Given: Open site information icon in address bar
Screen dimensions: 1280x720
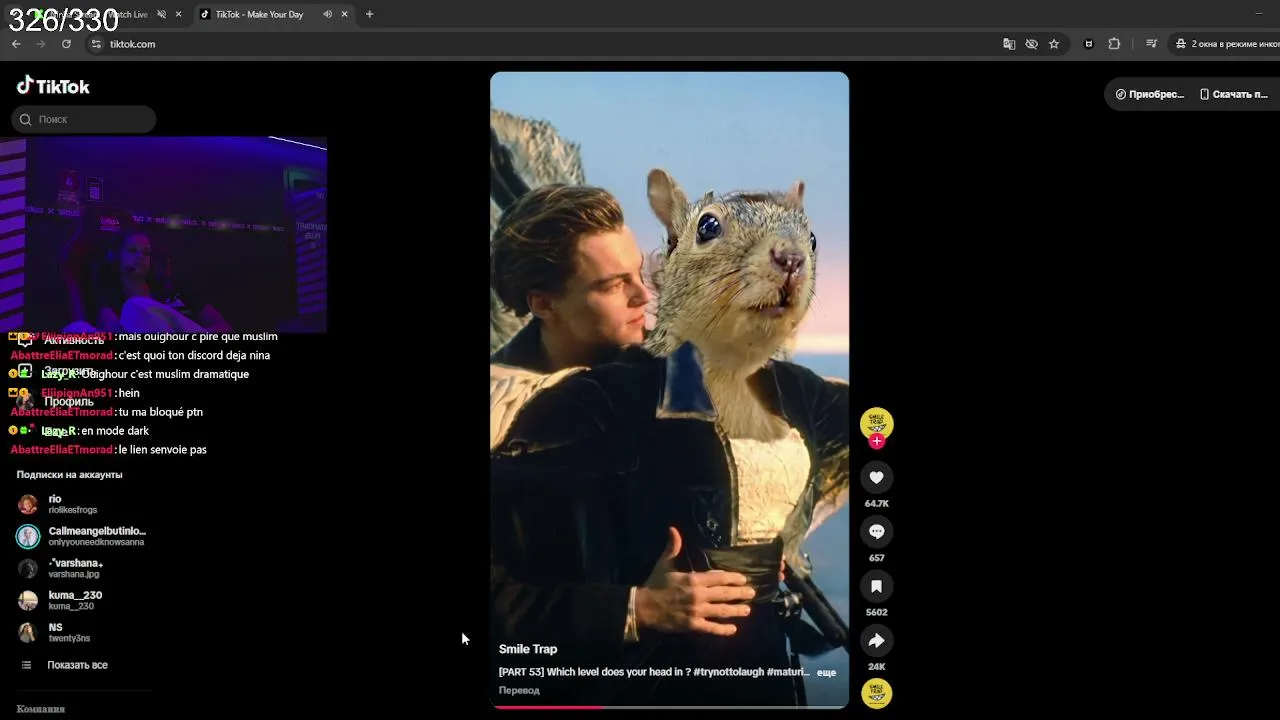Looking at the screenshot, I should pos(96,44).
